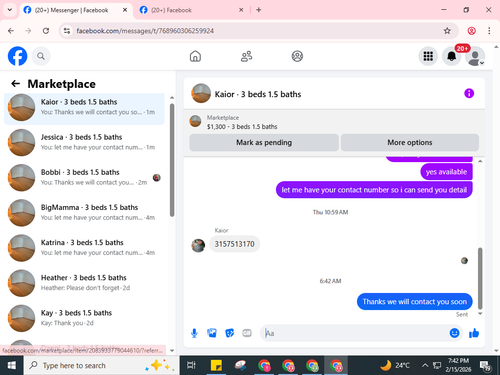The width and height of the screenshot is (500, 375).
Task: View site information icon in address bar
Action: [67, 31]
